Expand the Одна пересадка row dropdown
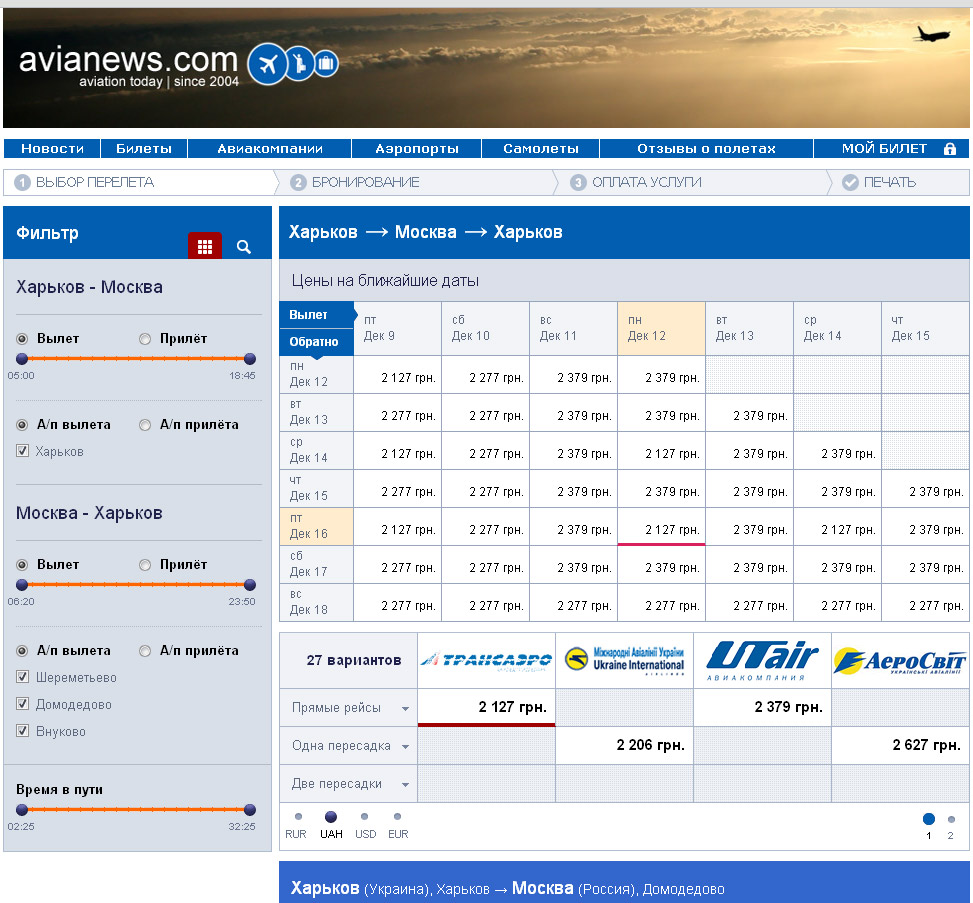 (405, 746)
